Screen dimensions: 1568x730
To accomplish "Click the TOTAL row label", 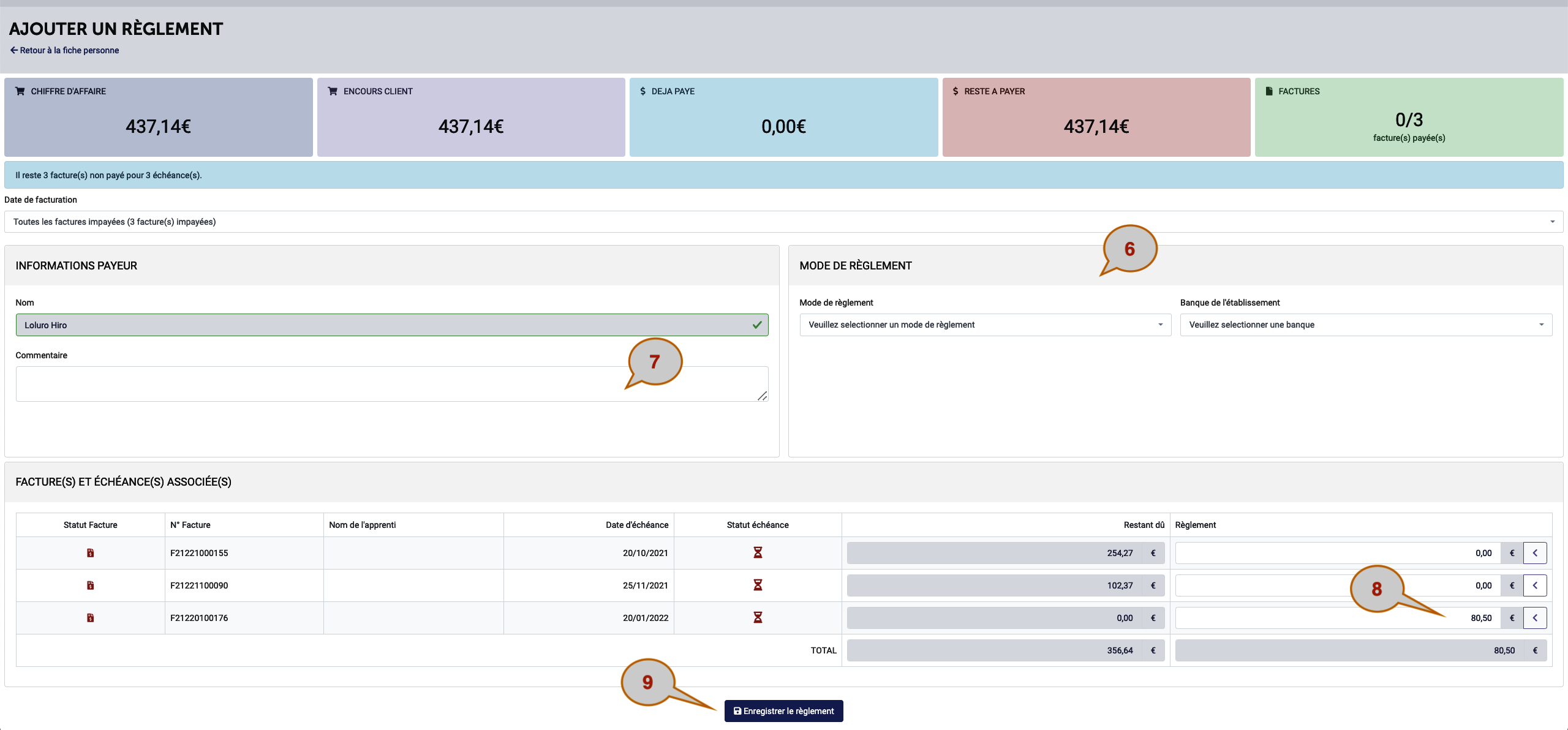I will 823,650.
